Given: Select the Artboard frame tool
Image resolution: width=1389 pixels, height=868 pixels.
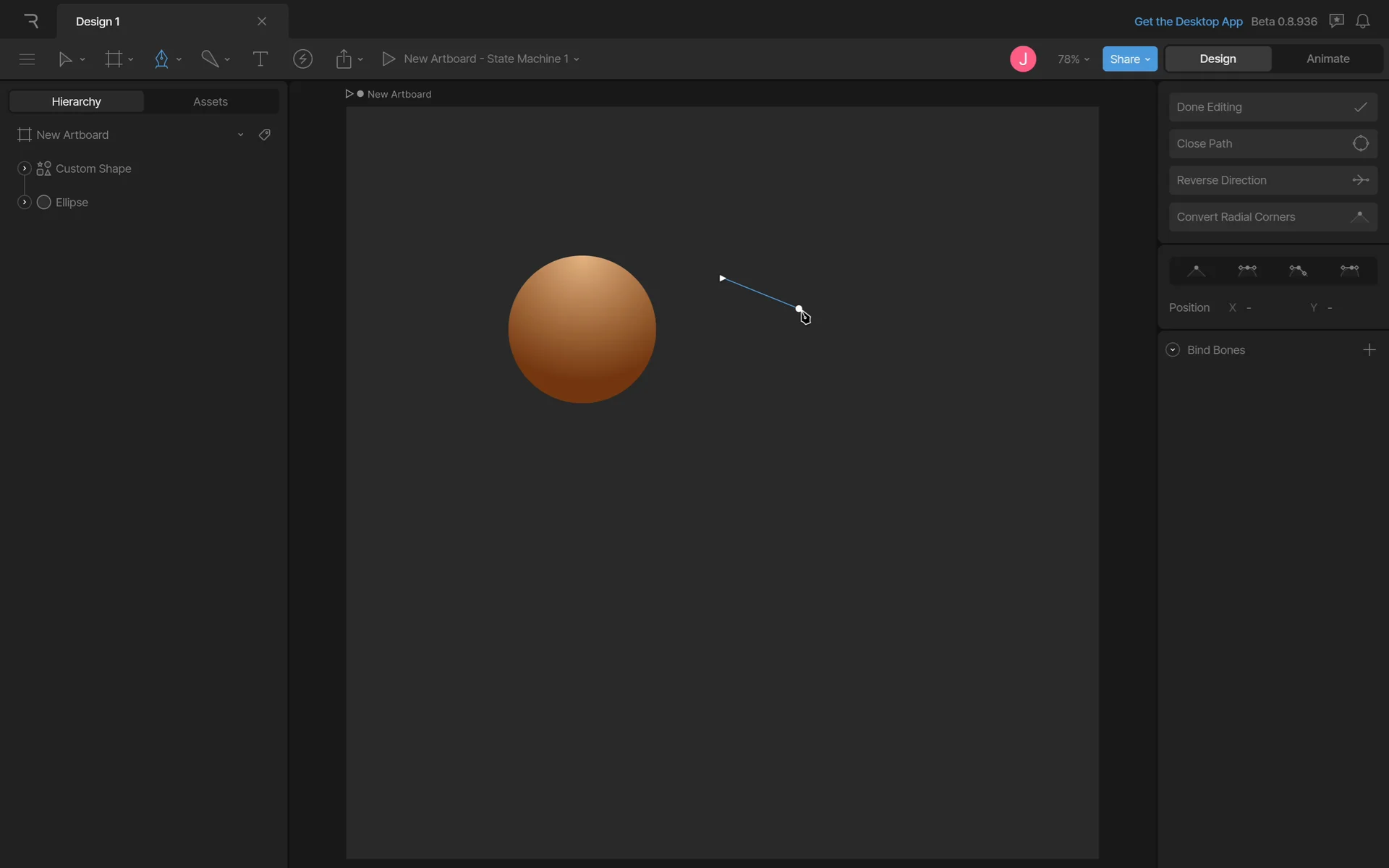Looking at the screenshot, I should click(114, 59).
